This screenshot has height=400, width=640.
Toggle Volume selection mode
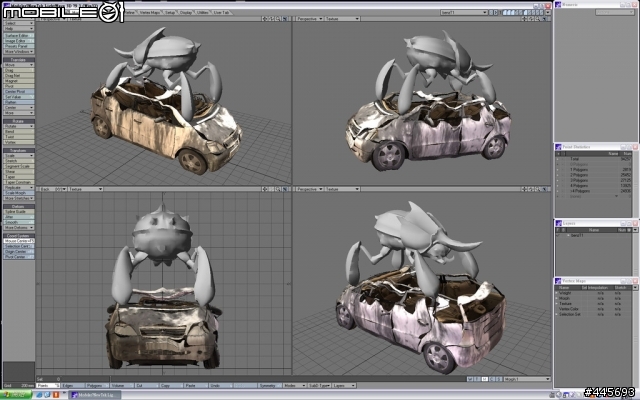coord(121,385)
